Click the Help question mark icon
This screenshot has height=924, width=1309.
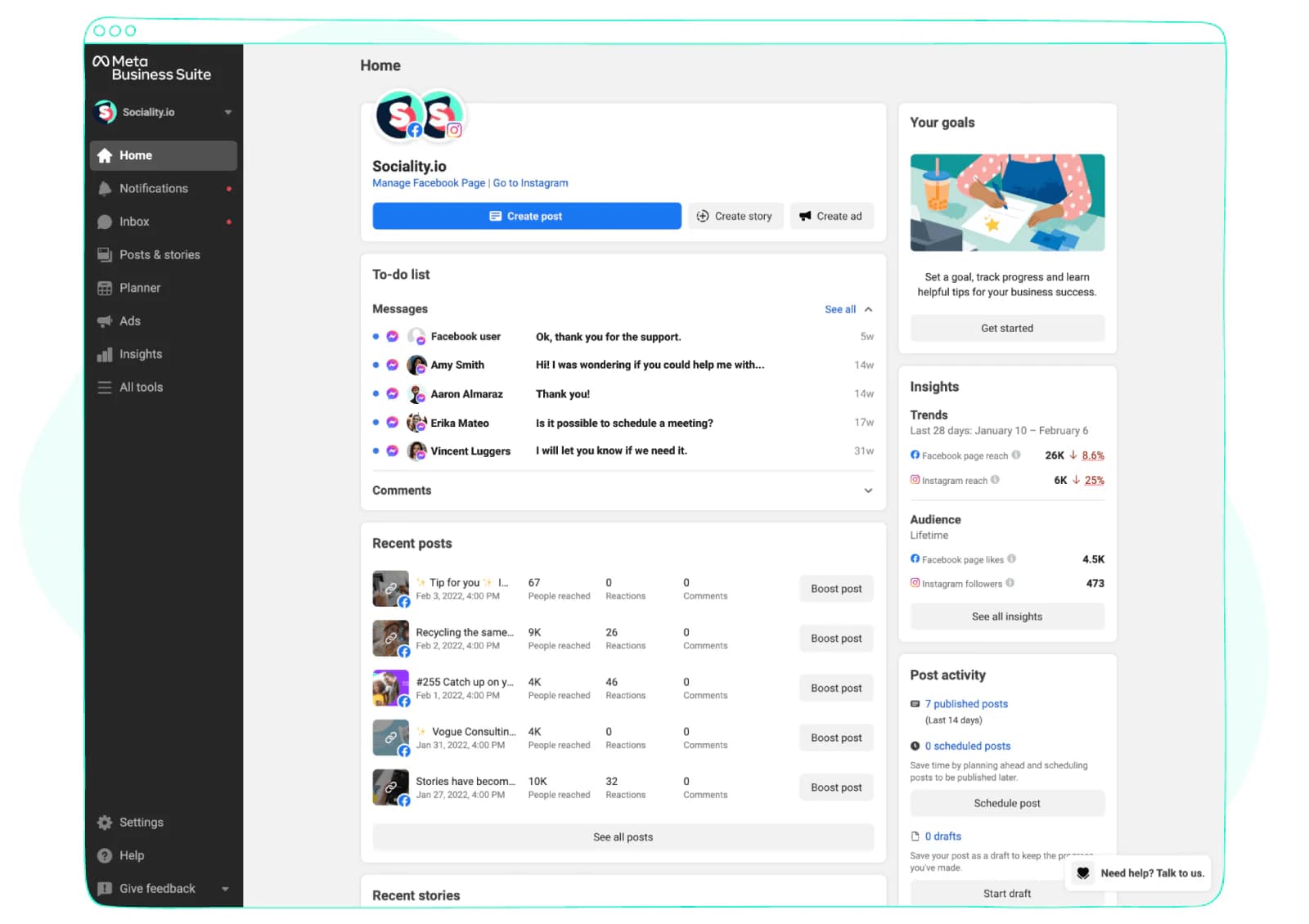105,856
